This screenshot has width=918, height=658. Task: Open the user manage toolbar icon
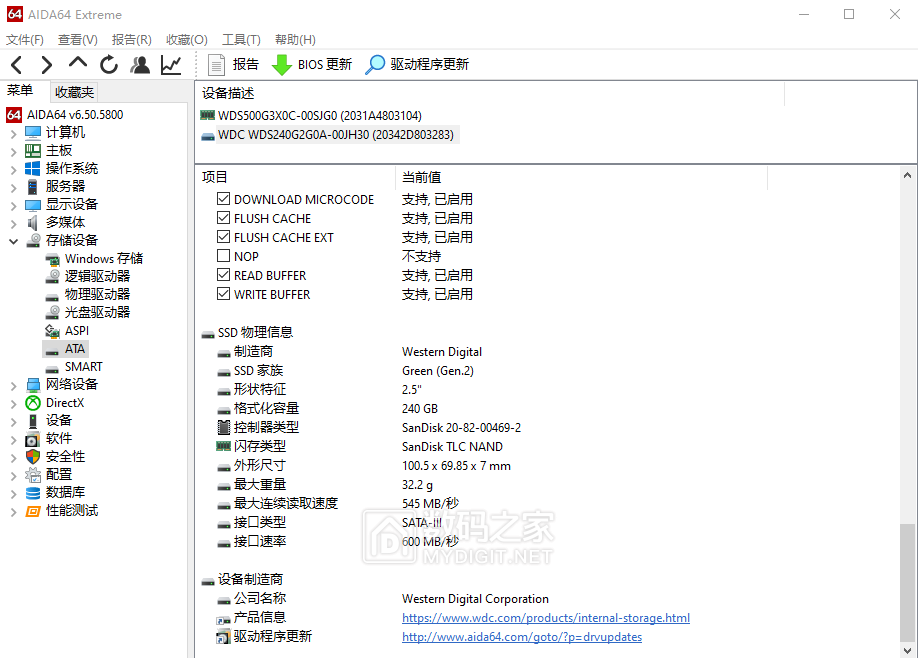(140, 64)
